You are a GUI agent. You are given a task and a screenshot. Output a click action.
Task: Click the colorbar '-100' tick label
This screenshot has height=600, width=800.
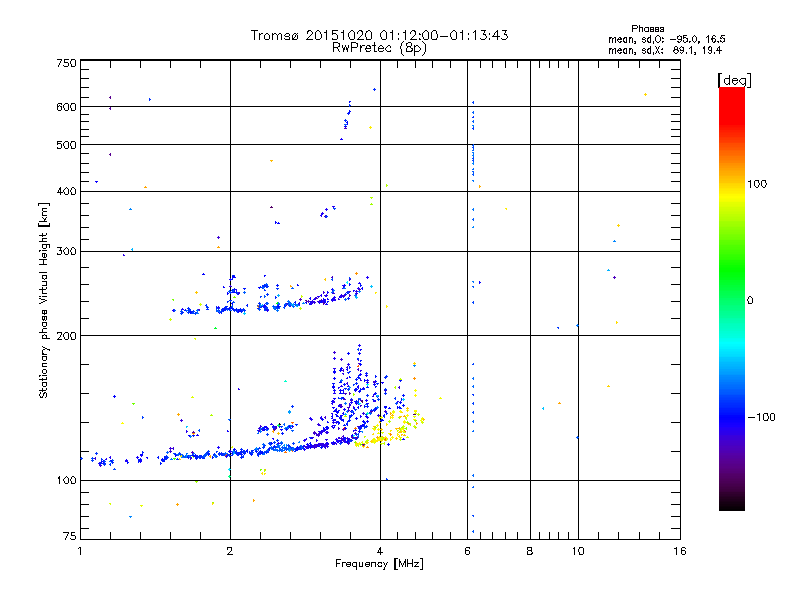(x=762, y=417)
